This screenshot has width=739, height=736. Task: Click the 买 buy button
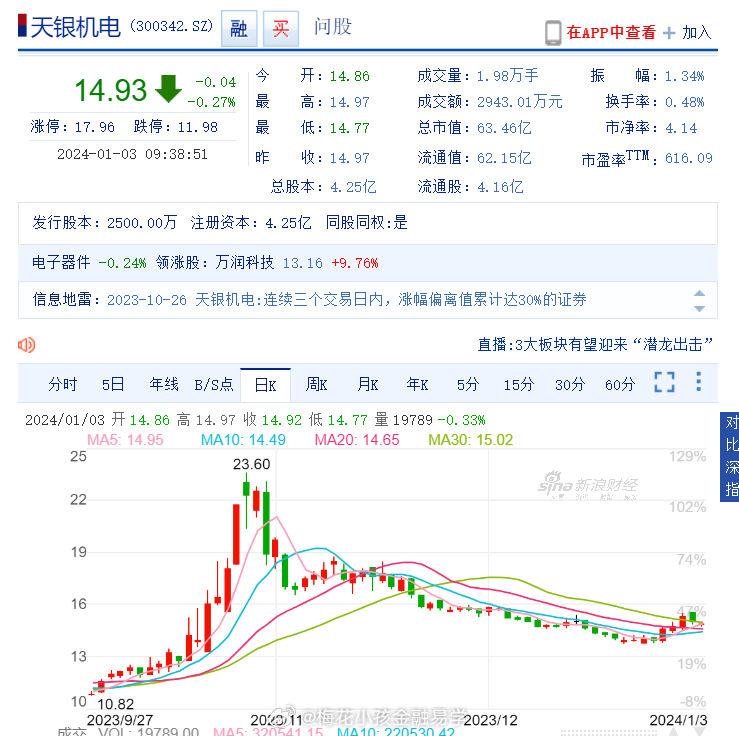pyautogui.click(x=280, y=29)
